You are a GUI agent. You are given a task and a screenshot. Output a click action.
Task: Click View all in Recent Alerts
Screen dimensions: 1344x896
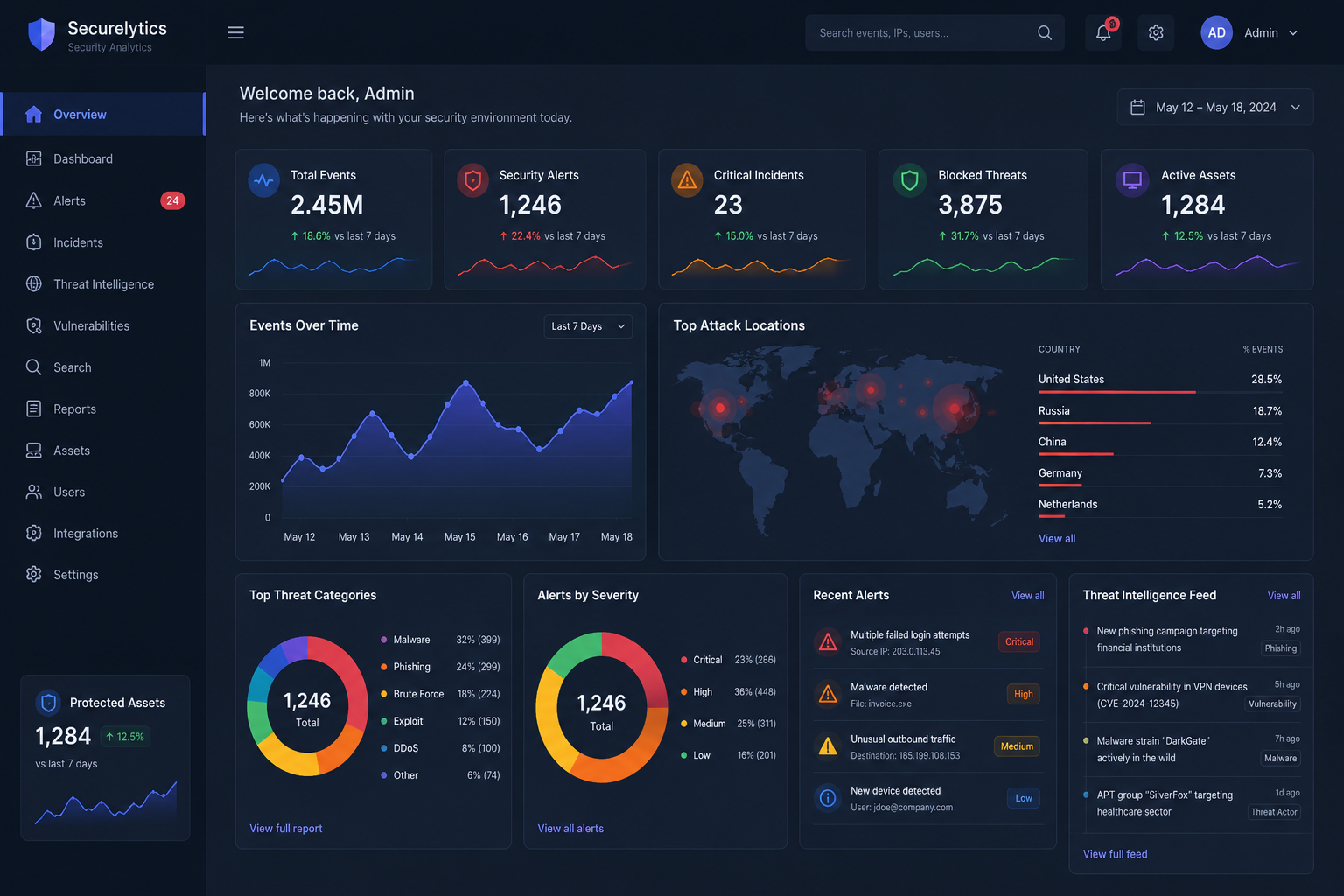pos(1028,596)
